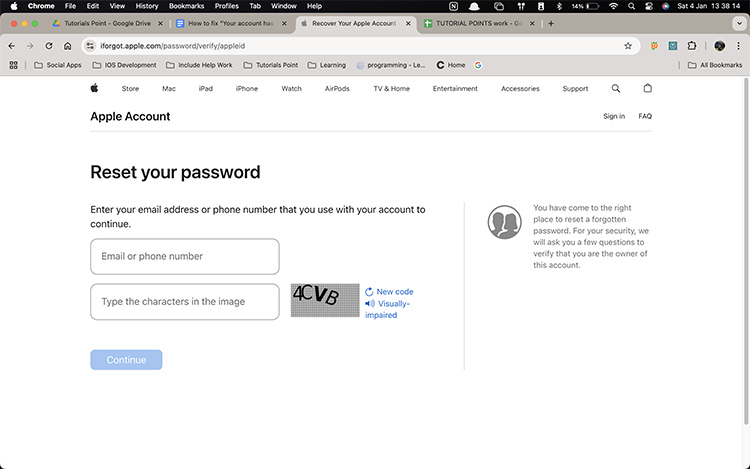Image resolution: width=750 pixels, height=469 pixels.
Task: Open AirPods in Apple navigation
Action: (x=337, y=88)
